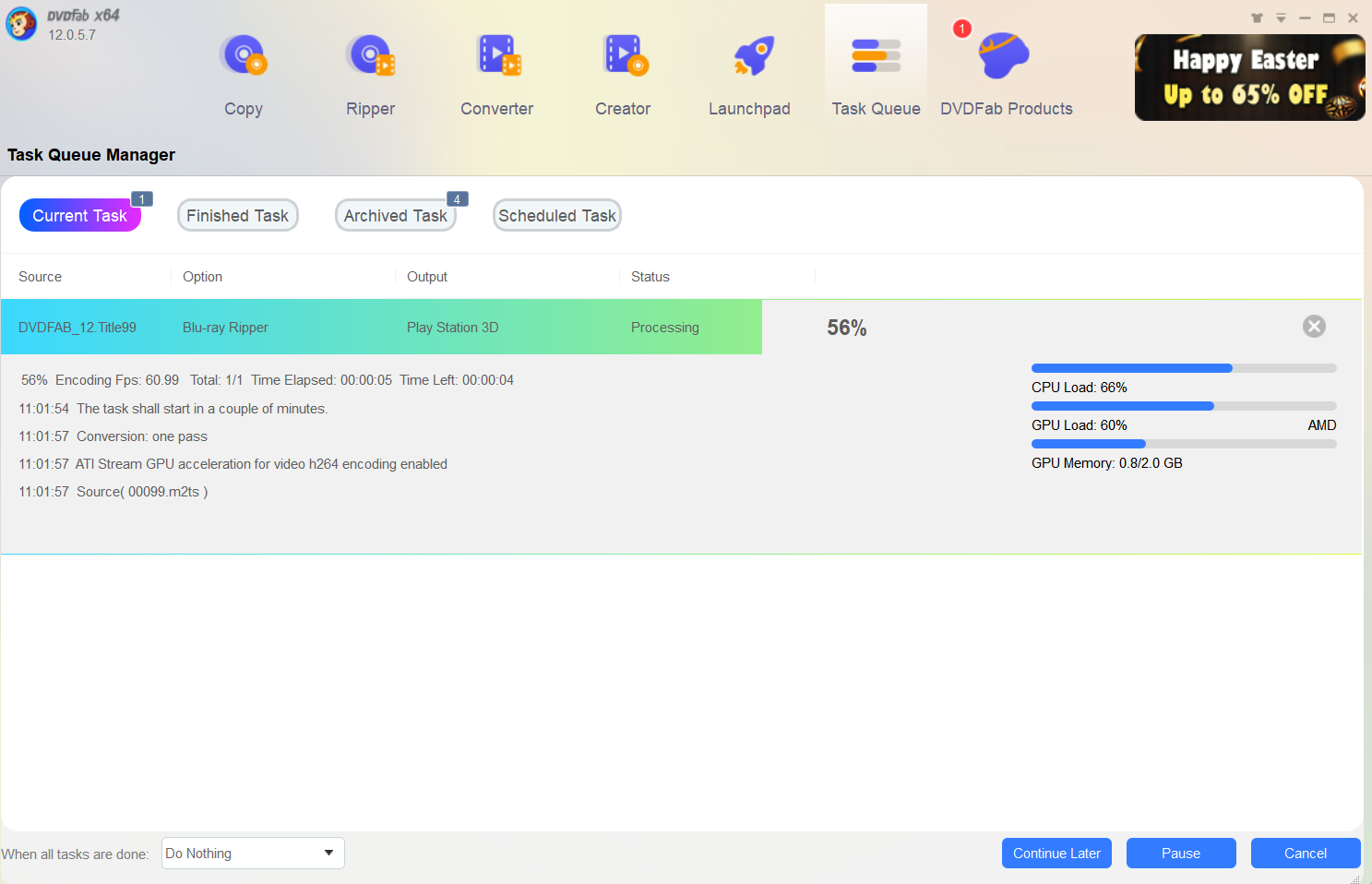1372x884 pixels.
Task: Click the Source column header
Action: pyautogui.click(x=40, y=277)
